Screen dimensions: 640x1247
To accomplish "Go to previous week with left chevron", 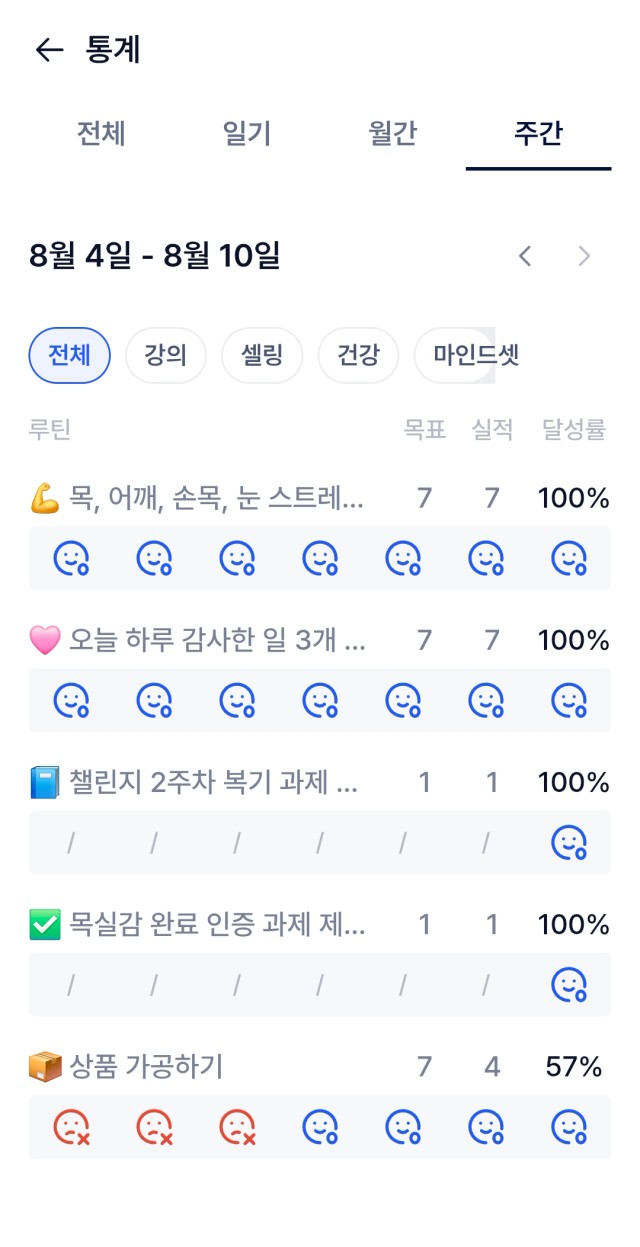I will (524, 256).
